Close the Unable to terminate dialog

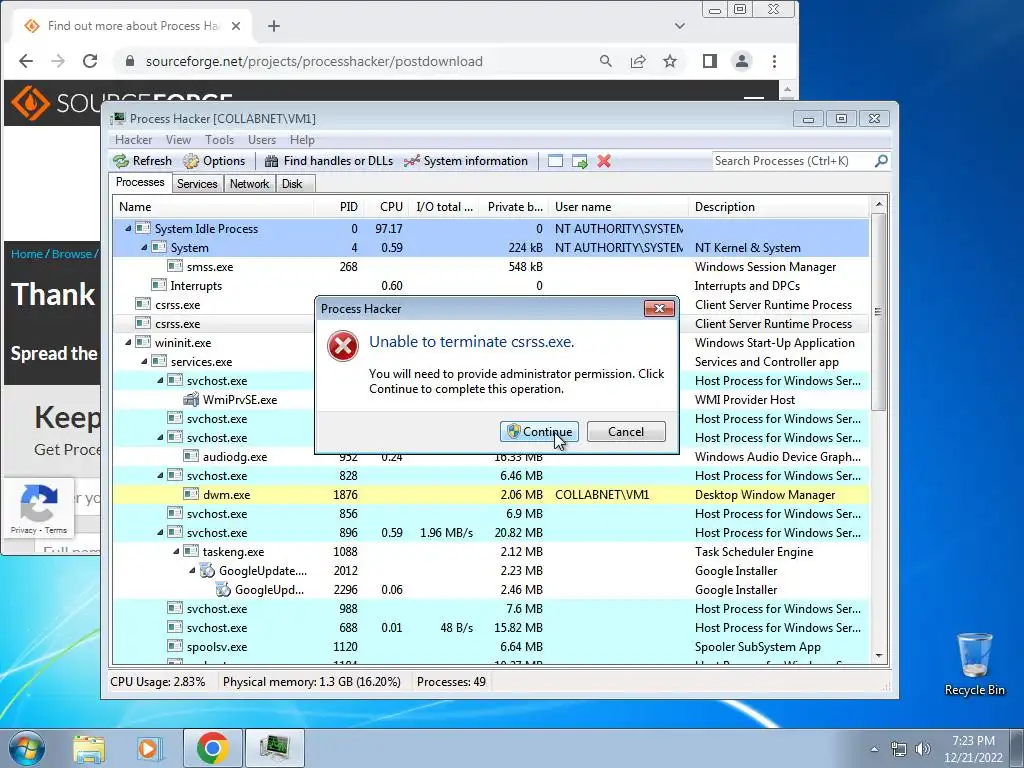tap(659, 308)
